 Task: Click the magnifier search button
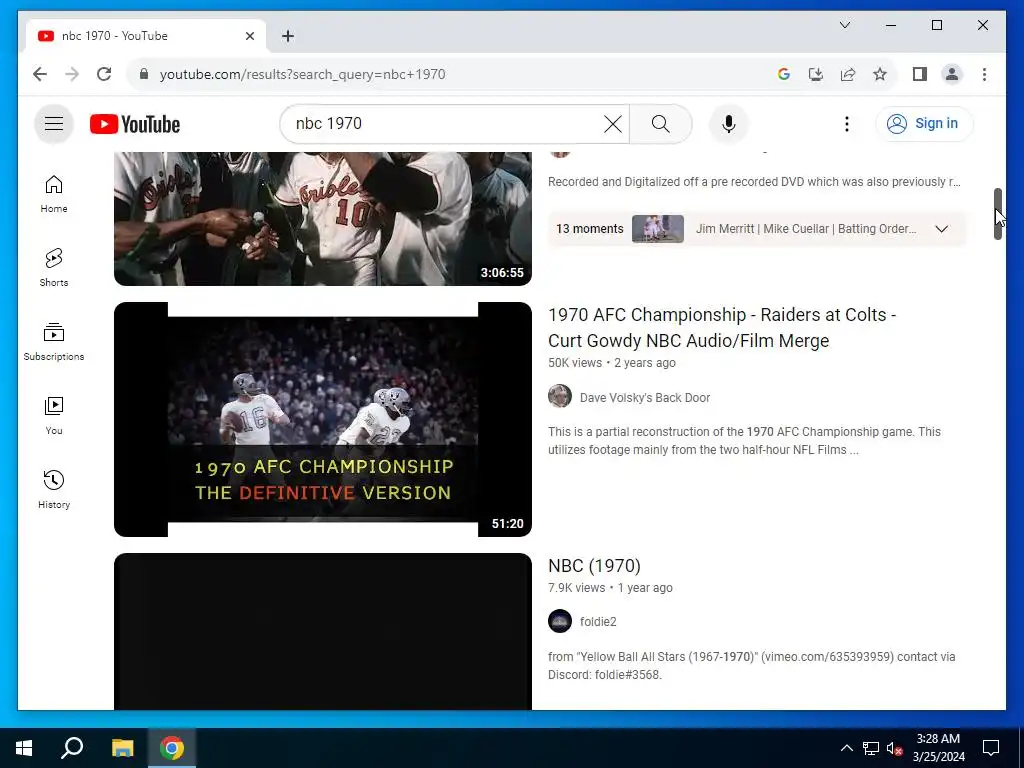[661, 123]
